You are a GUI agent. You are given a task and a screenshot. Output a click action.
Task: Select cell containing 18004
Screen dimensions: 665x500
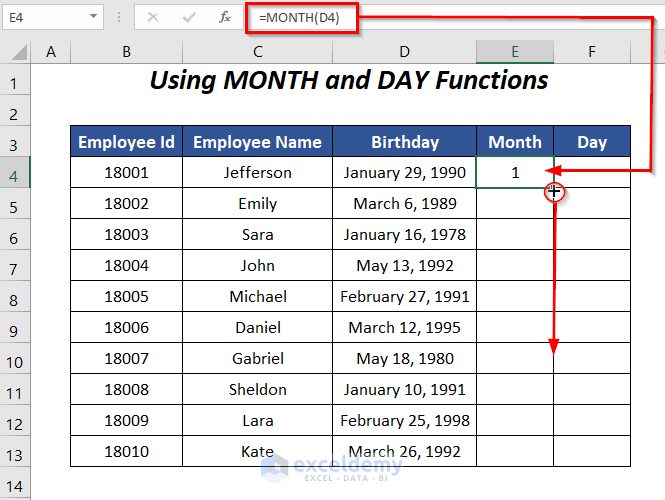(126, 265)
